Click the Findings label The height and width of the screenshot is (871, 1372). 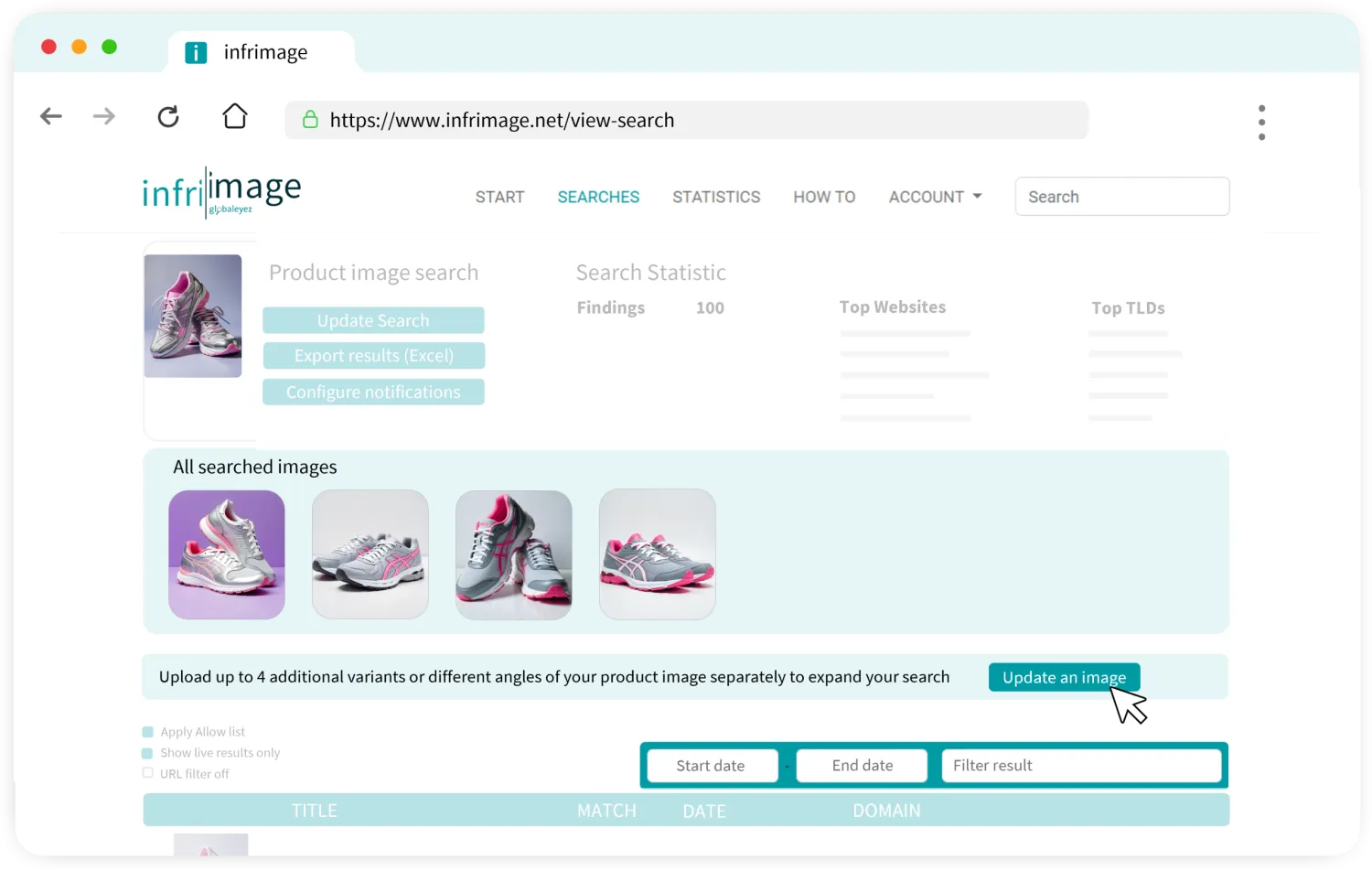(x=611, y=308)
